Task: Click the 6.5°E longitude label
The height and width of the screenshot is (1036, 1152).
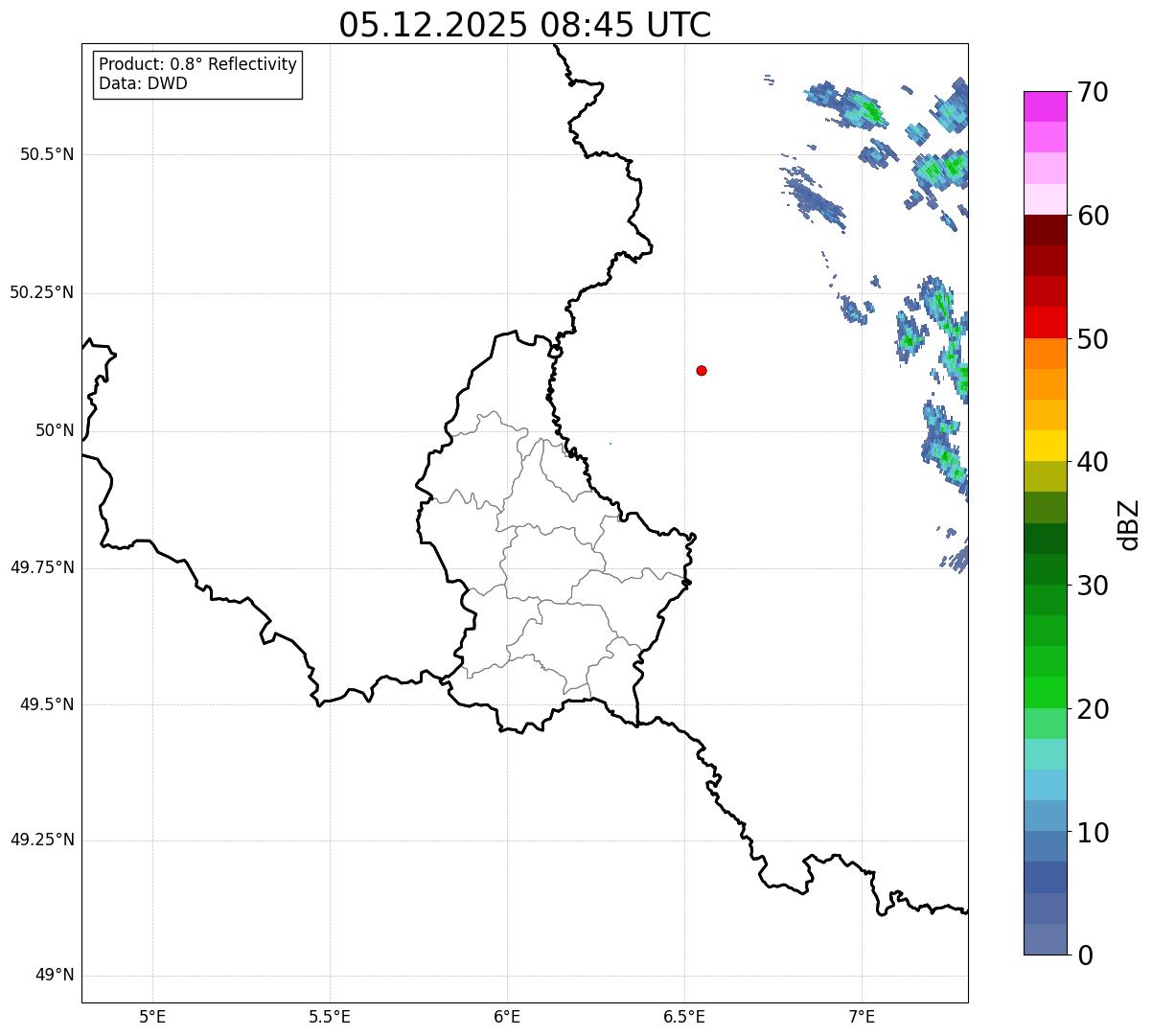Action: click(684, 1017)
